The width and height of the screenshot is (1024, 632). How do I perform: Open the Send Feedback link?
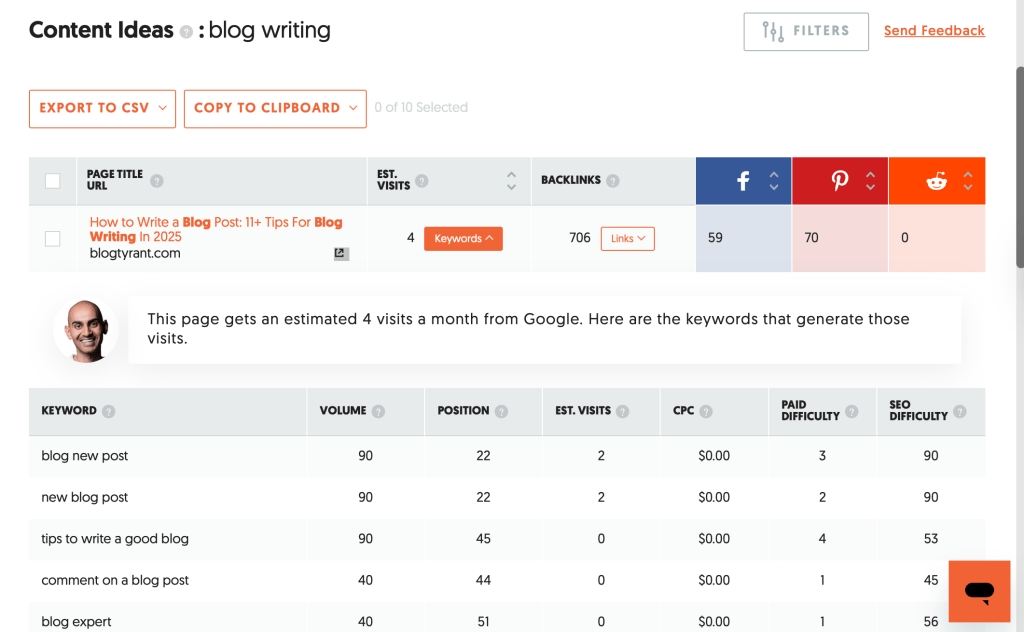point(933,31)
